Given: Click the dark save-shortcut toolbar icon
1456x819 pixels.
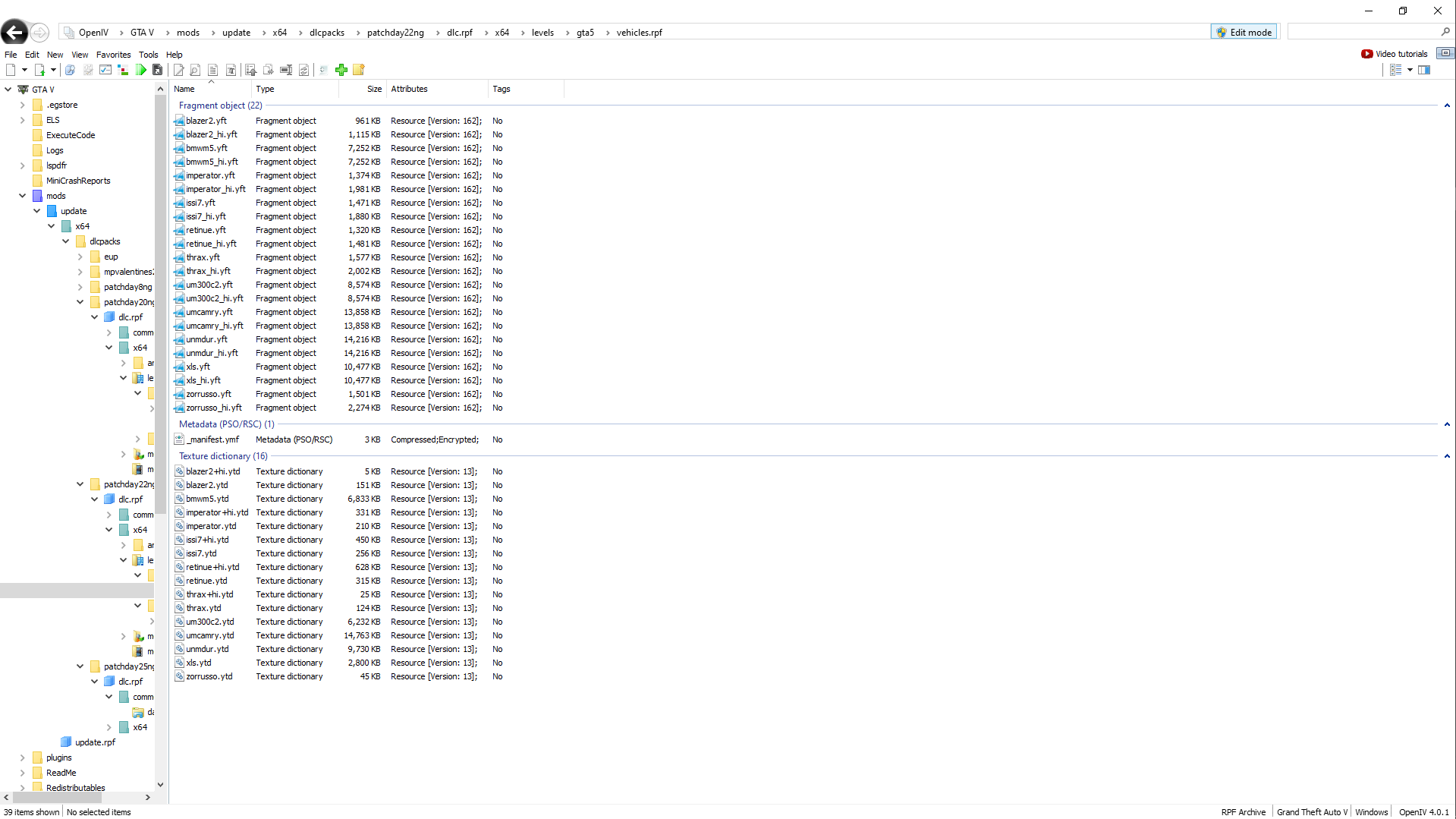Looking at the screenshot, I should [158, 70].
